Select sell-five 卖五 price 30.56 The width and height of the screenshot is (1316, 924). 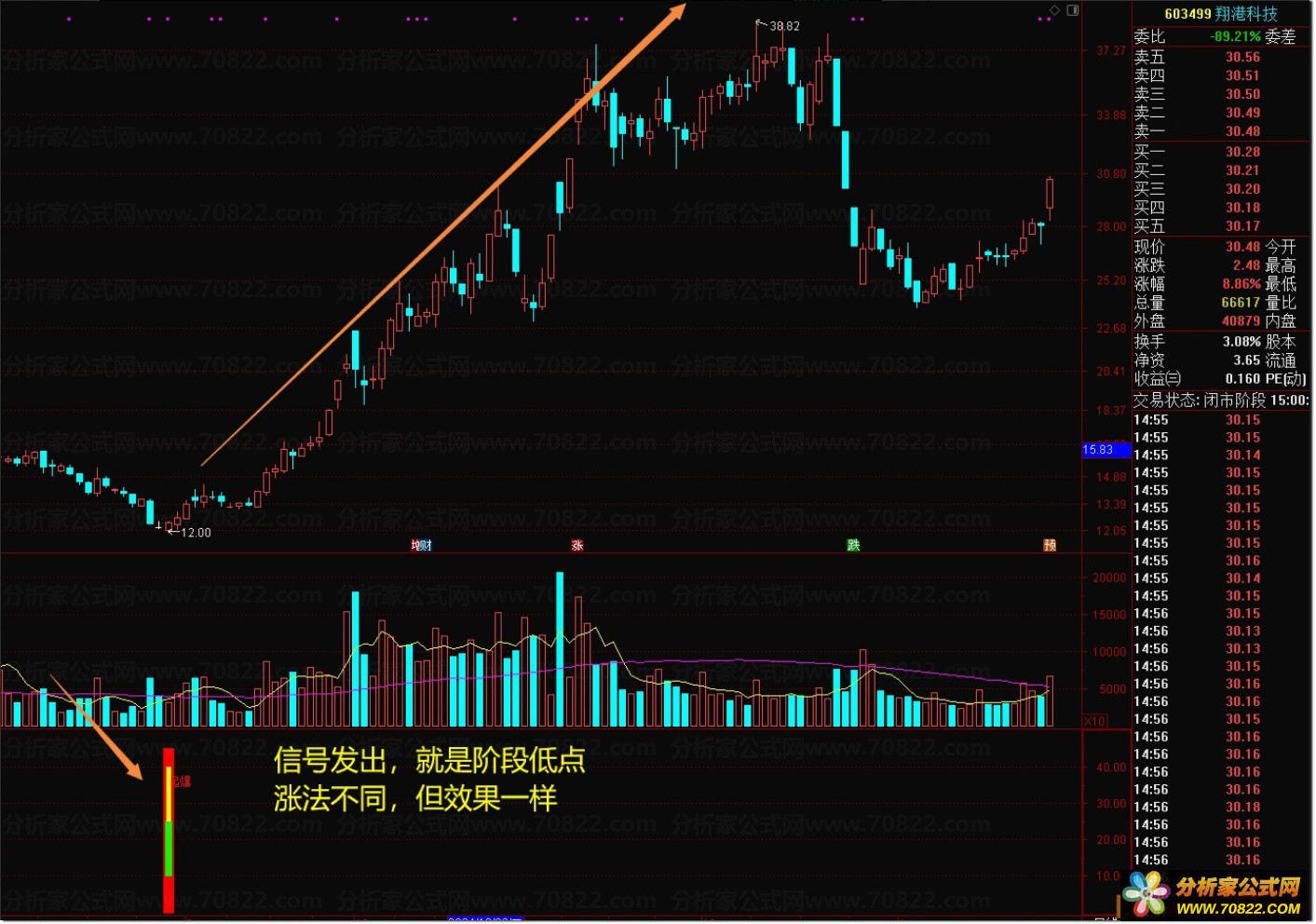click(1242, 57)
